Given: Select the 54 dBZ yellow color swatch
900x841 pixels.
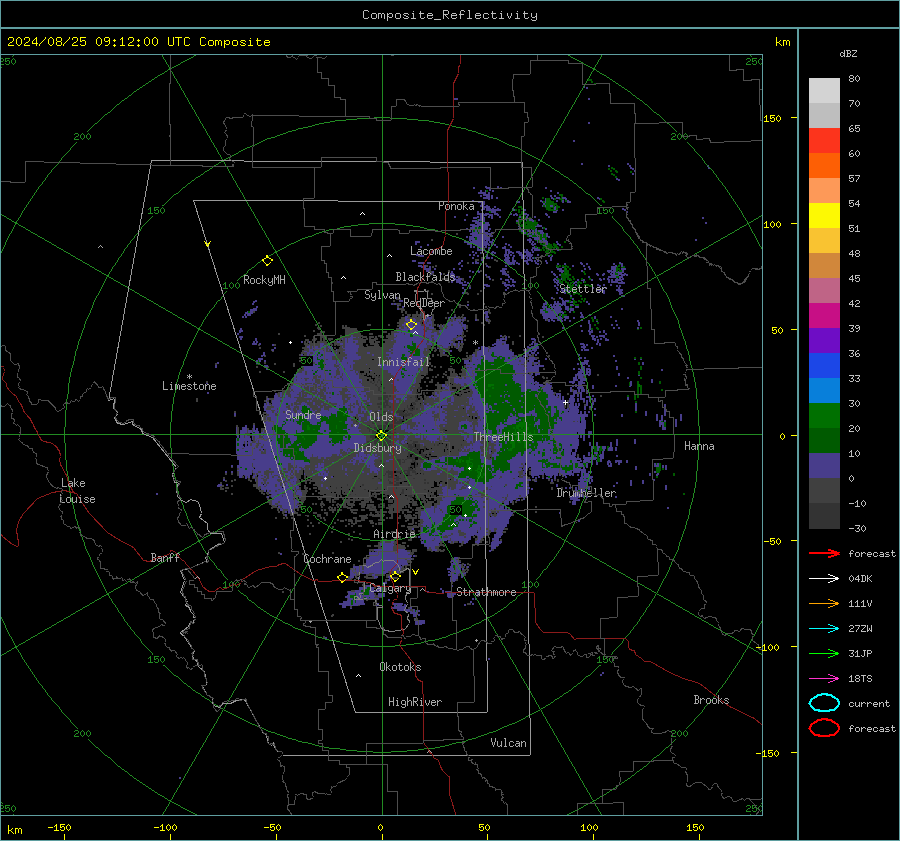Looking at the screenshot, I should pos(824,215).
